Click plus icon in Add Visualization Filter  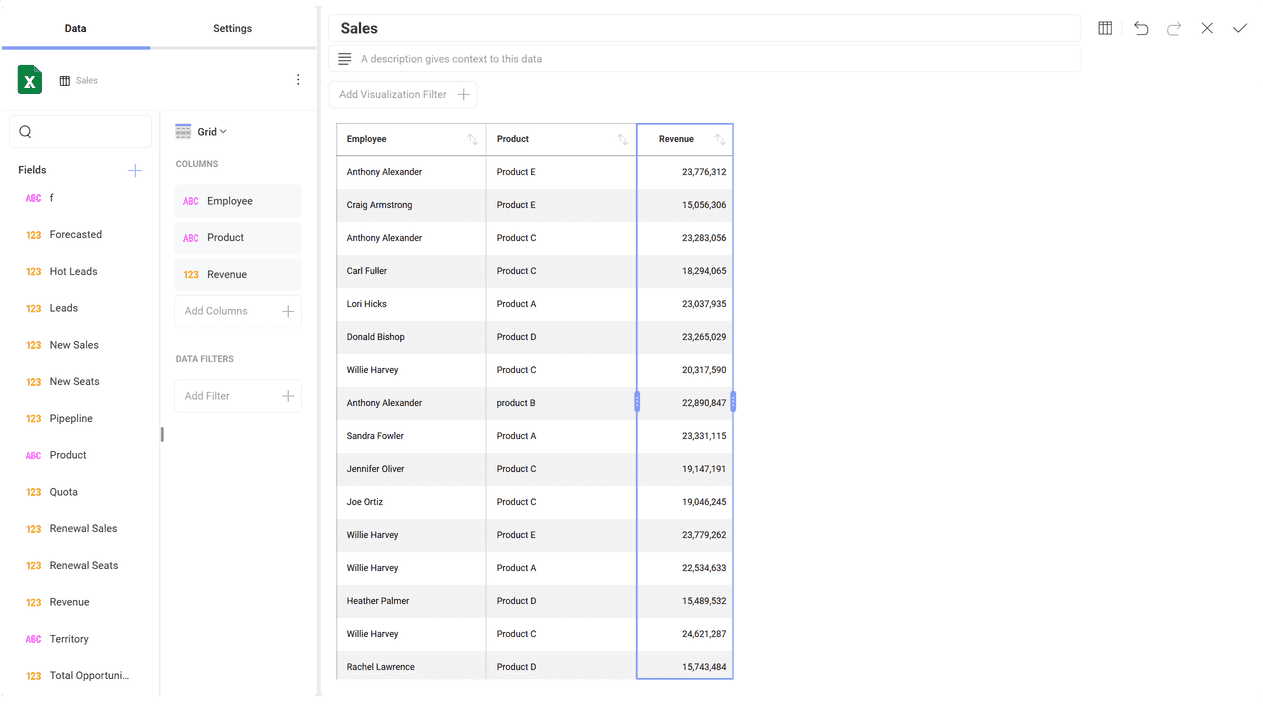point(463,95)
